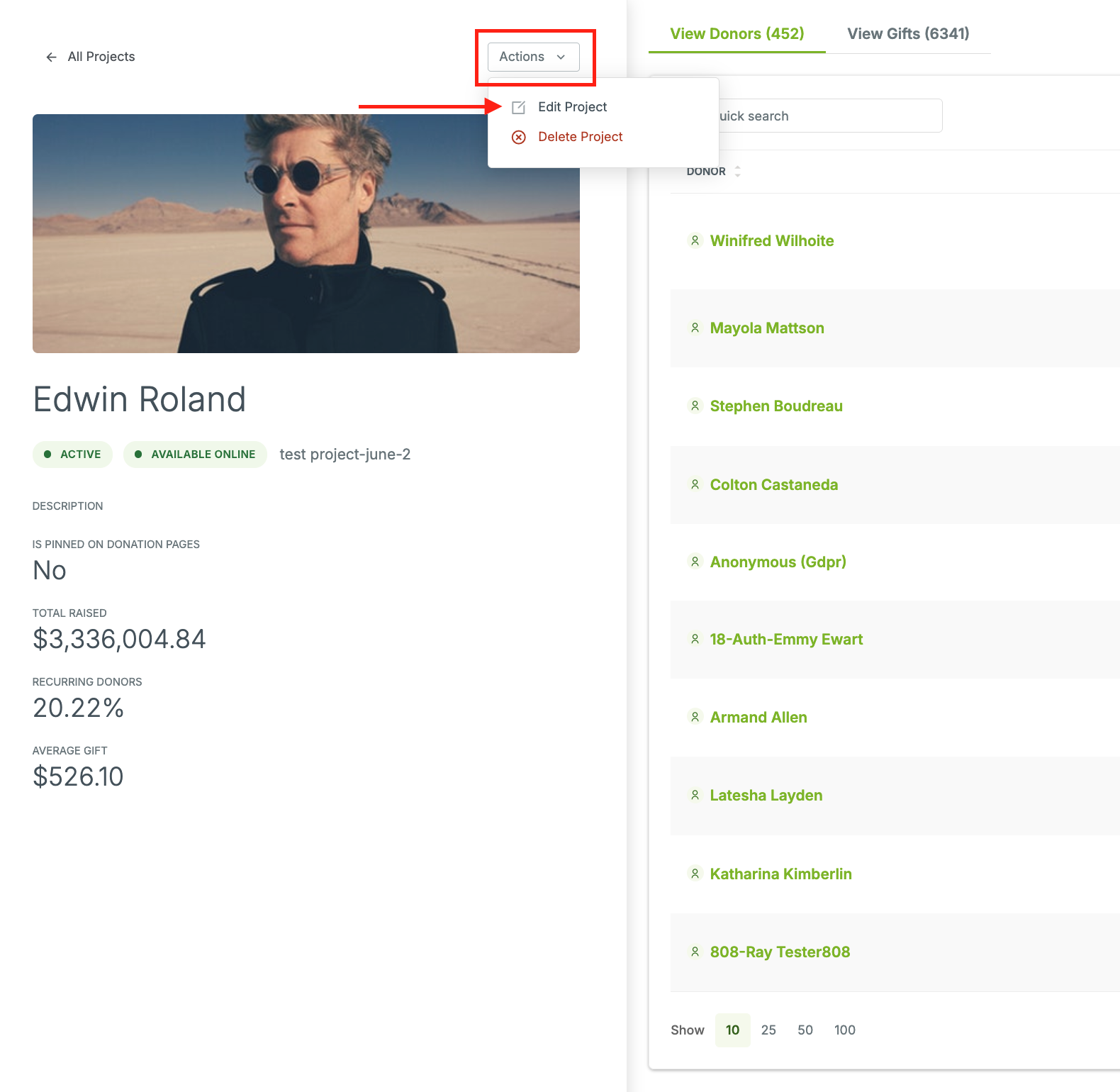The image size is (1120, 1092).
Task: Open donor Winifred Wilhoite
Action: (x=772, y=241)
